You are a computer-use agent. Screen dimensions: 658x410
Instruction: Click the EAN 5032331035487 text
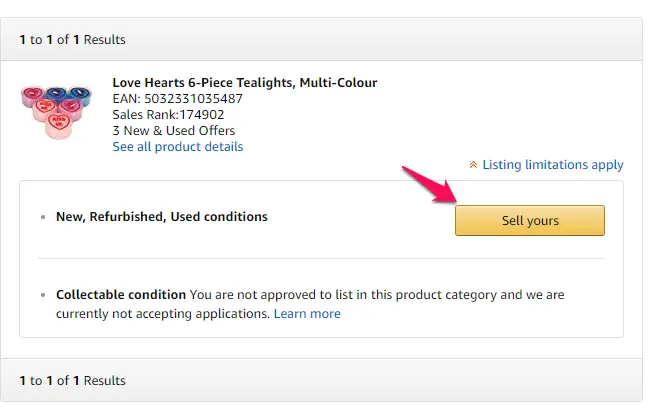[178, 99]
